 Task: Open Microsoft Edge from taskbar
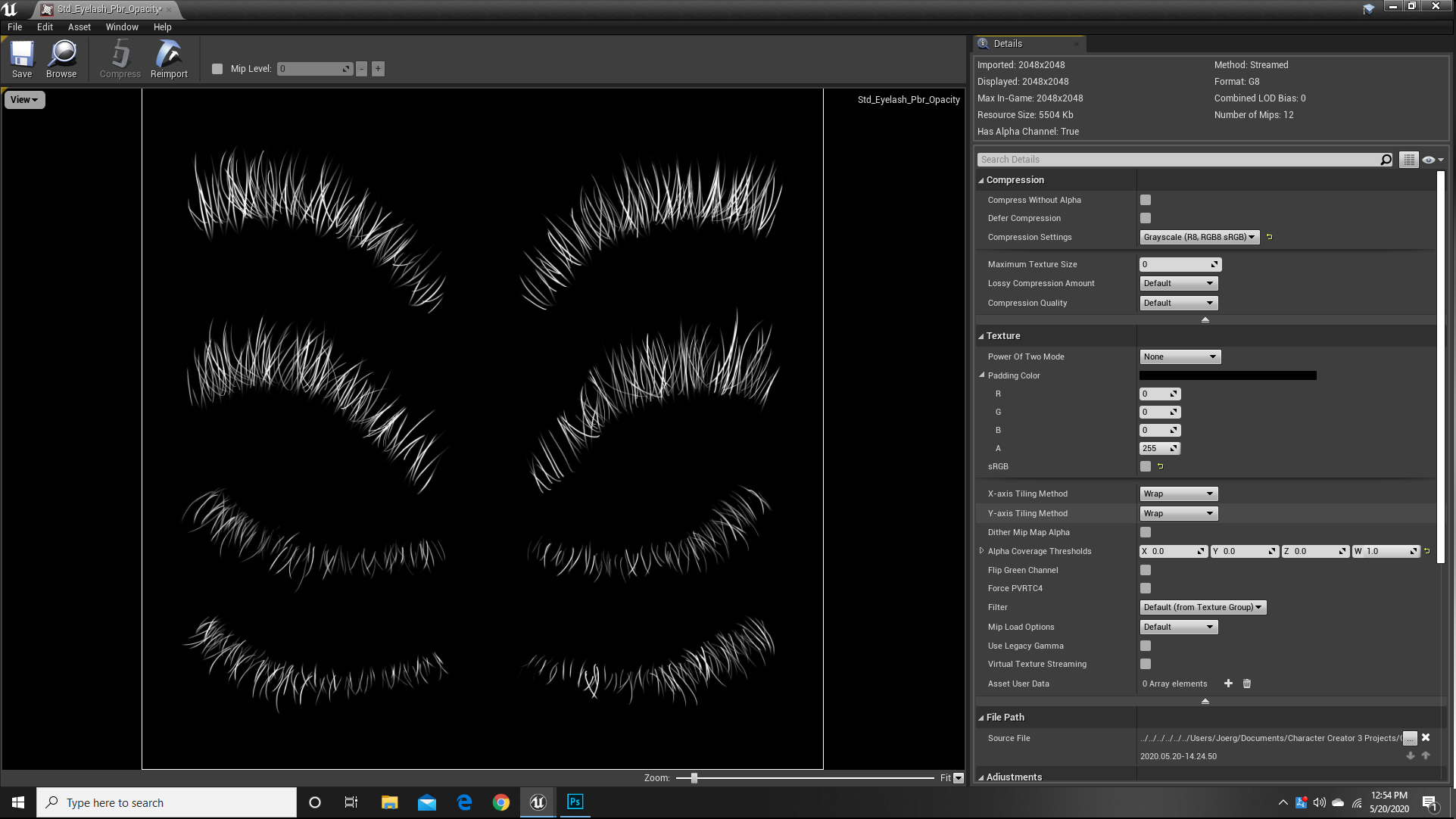(464, 802)
